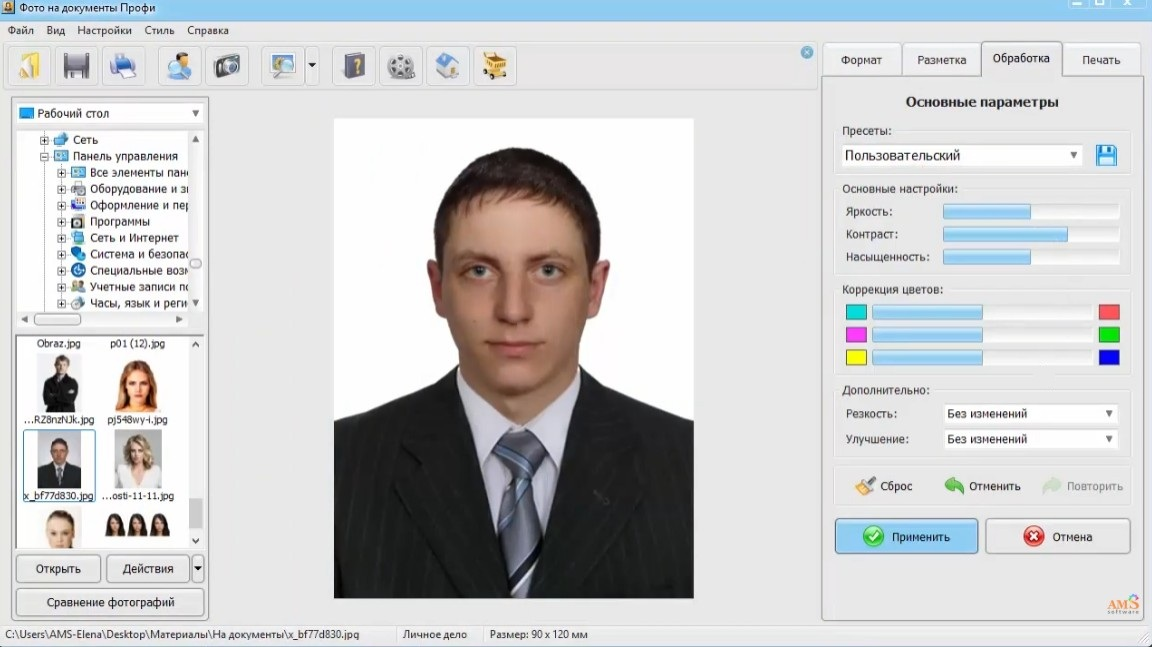The width and height of the screenshot is (1152, 647).
Task: Click the picture with magnifier toolbar icon
Action: [x=283, y=66]
